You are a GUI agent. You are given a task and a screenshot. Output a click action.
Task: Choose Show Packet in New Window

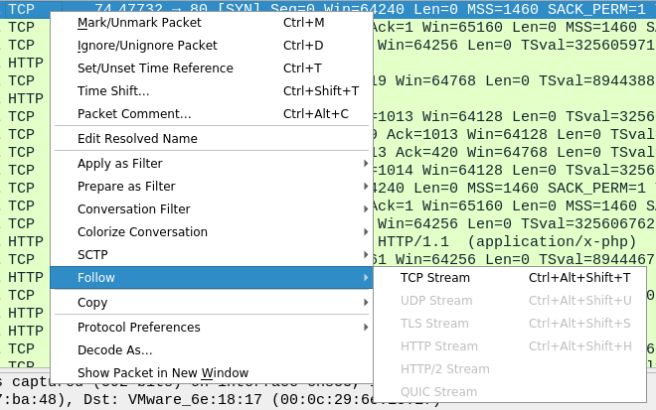163,373
